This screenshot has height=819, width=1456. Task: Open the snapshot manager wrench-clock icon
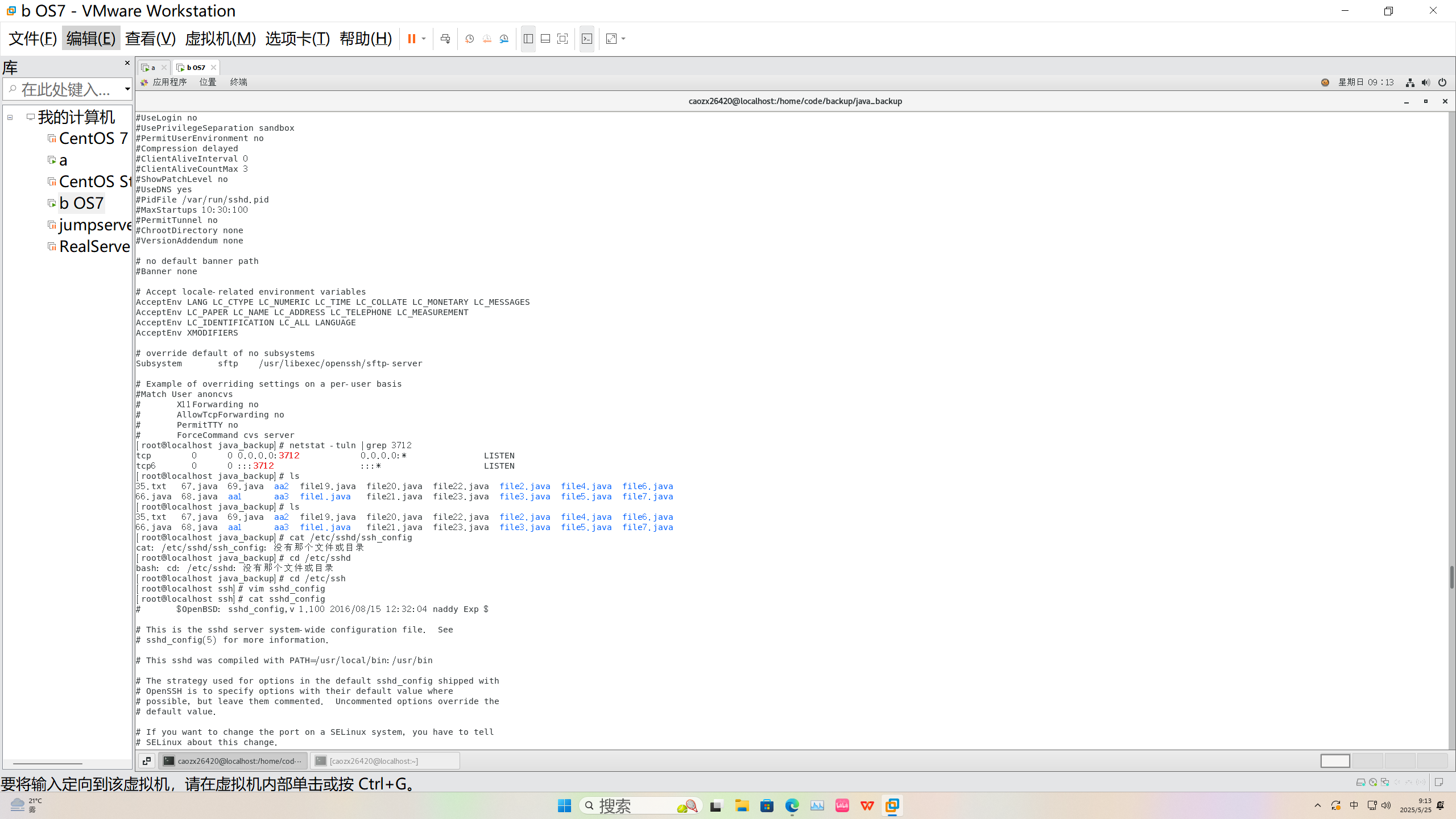[x=504, y=39]
